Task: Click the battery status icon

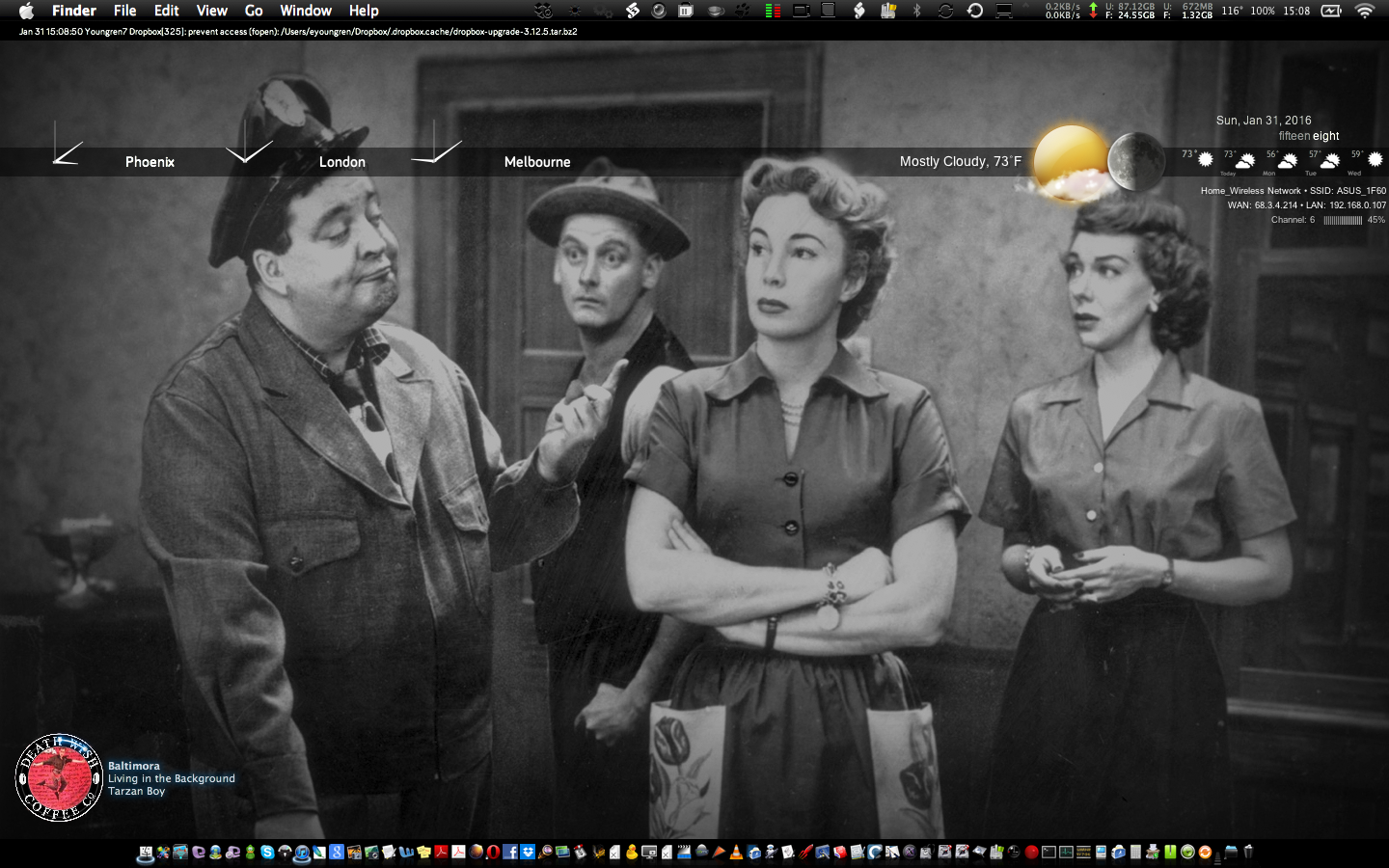Action: pos(1331,11)
